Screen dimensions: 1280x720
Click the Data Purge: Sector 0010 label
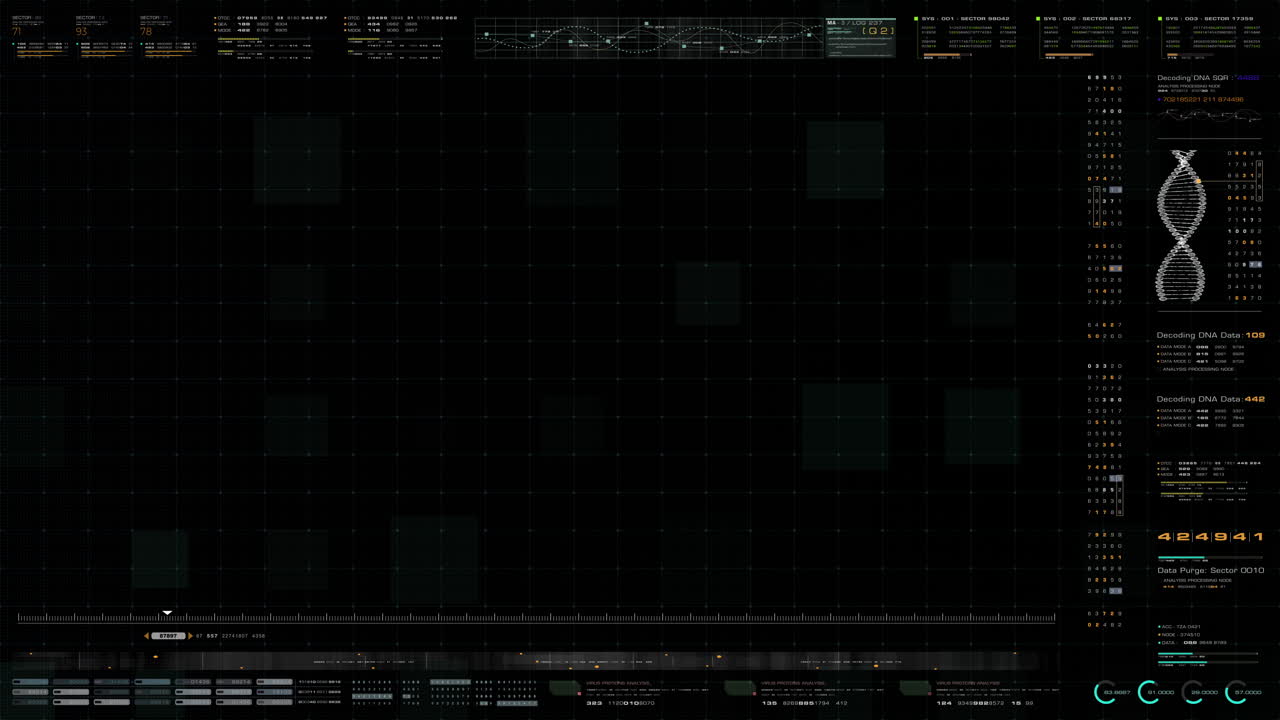click(1210, 570)
